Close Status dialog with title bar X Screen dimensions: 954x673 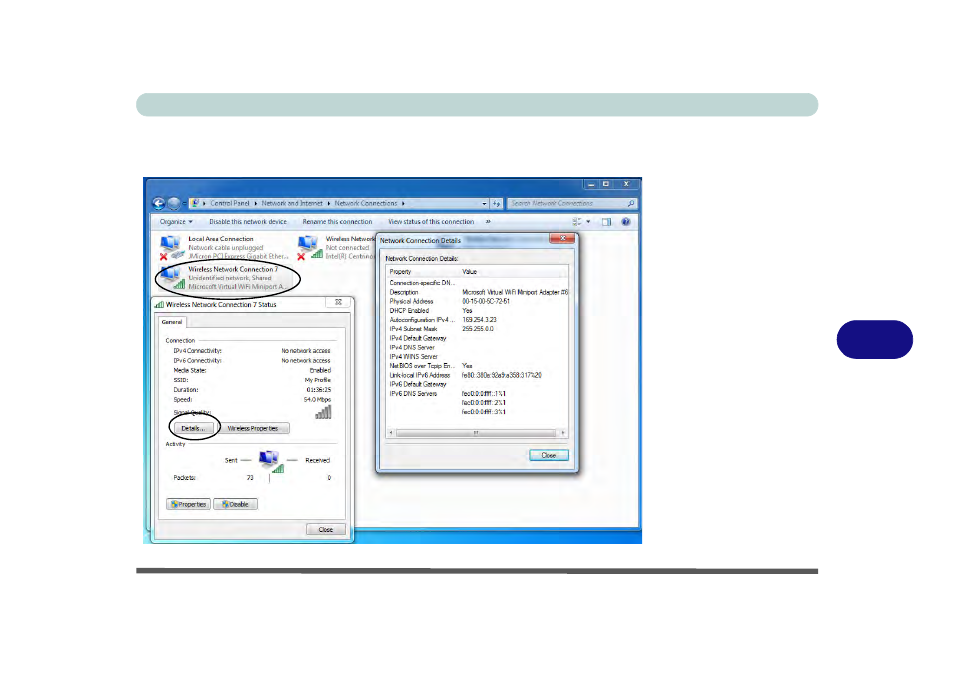point(338,302)
